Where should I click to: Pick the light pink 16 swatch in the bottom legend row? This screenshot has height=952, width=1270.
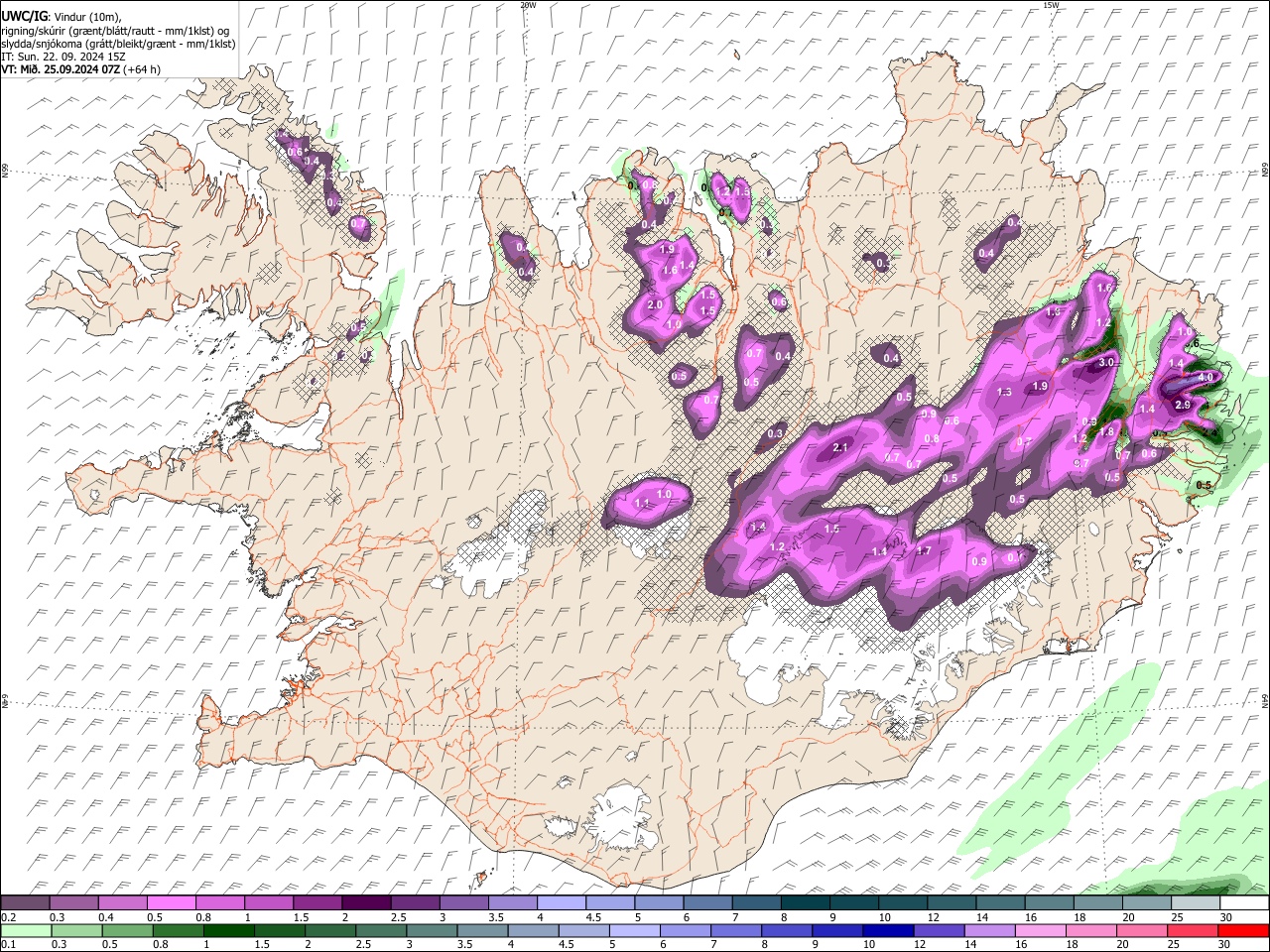point(1041,930)
